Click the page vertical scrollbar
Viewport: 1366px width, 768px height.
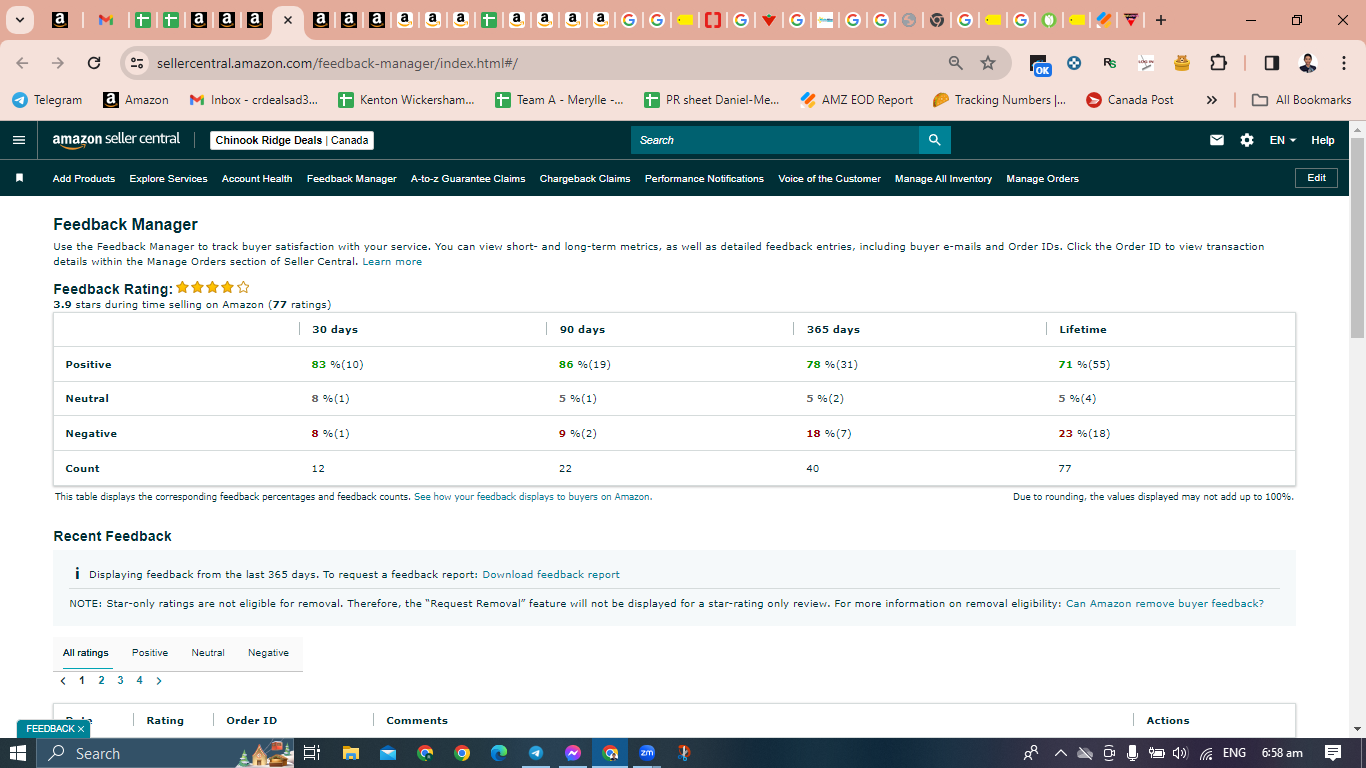click(1357, 238)
